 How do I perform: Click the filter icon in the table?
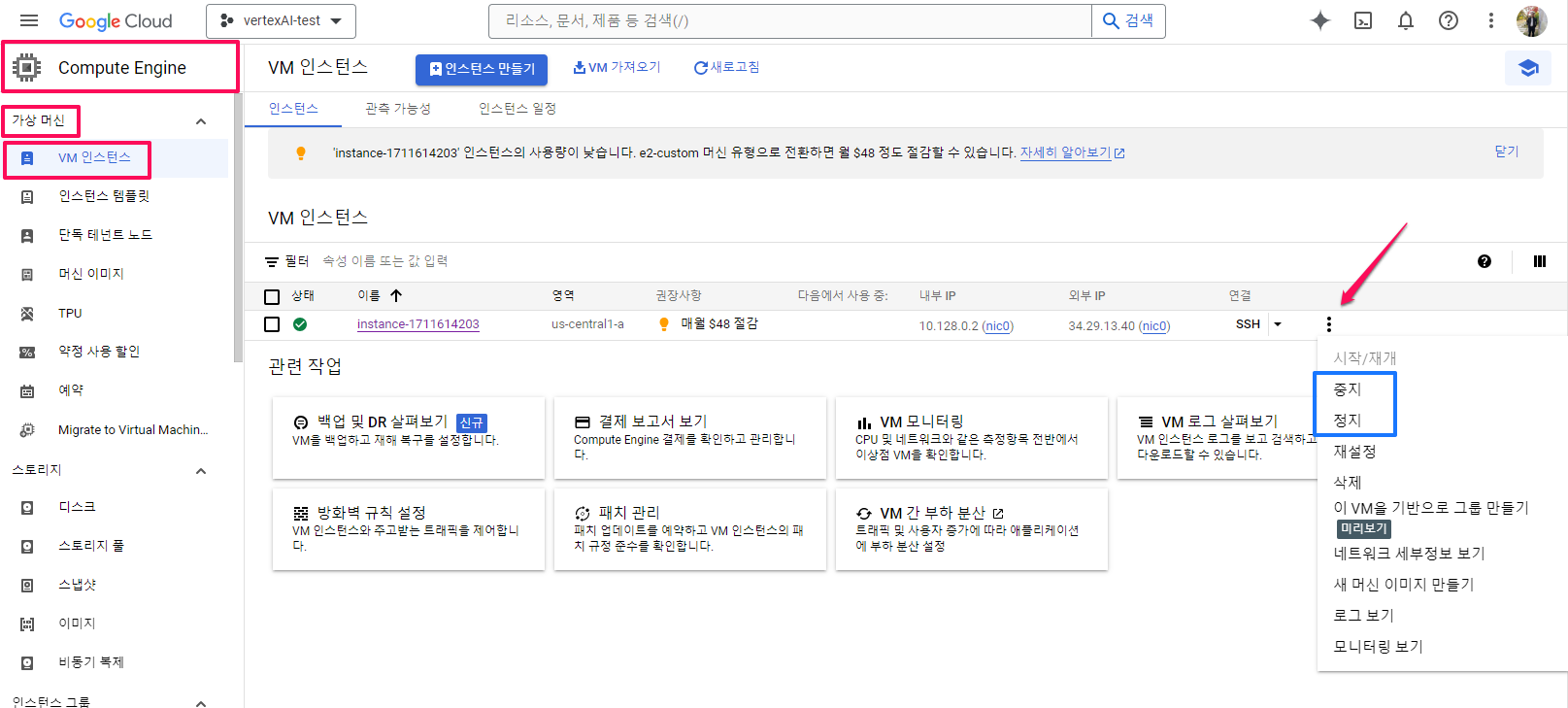click(272, 262)
